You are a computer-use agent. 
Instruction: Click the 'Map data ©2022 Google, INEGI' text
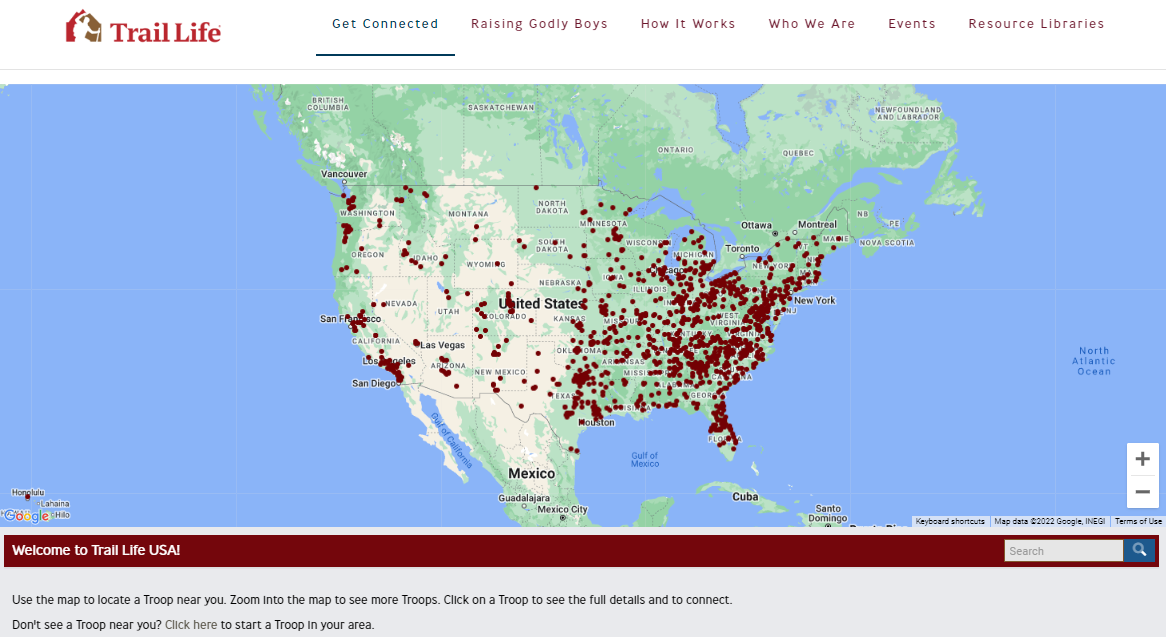[1049, 521]
